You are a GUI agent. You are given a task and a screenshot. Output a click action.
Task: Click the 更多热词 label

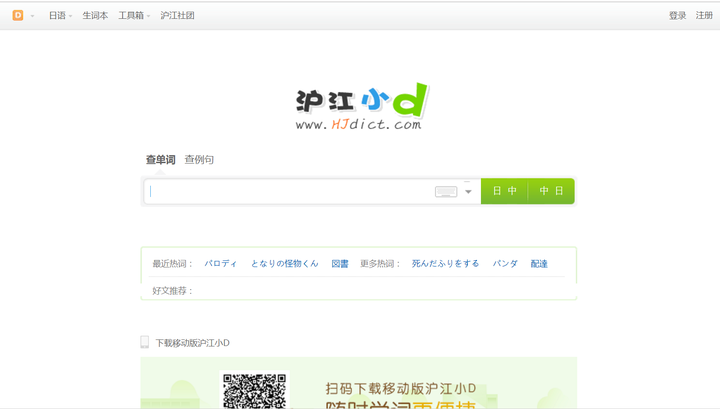pos(380,263)
